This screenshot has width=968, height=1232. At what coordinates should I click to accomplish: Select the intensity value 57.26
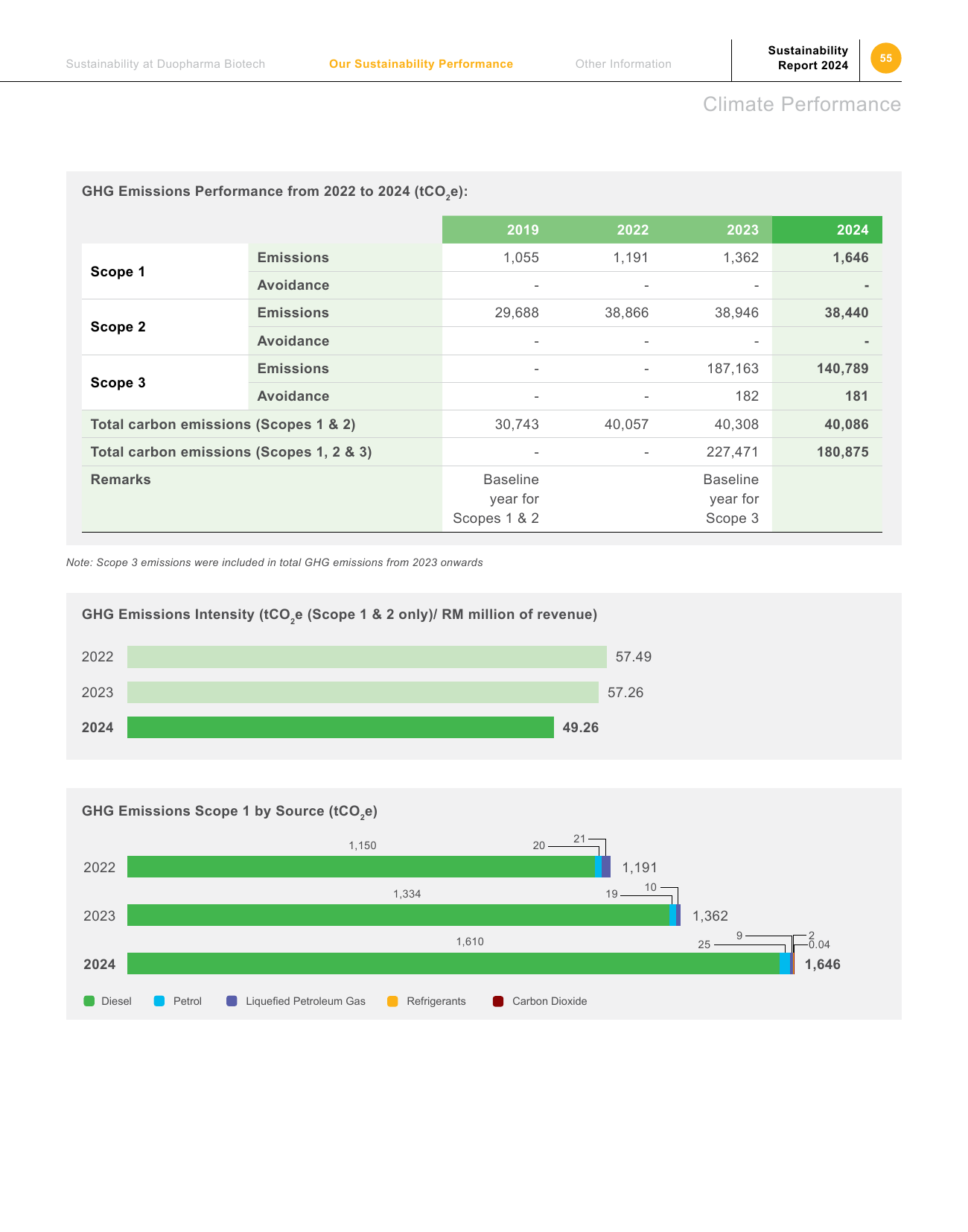tap(625, 693)
